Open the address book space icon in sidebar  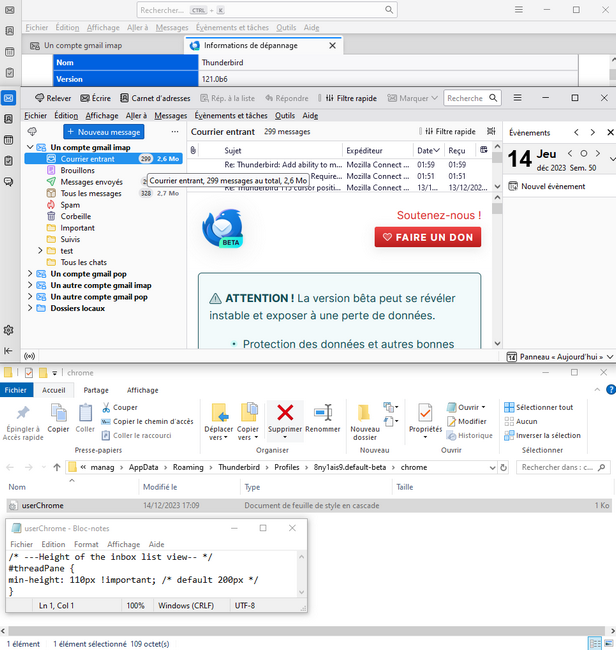[x=8, y=119]
